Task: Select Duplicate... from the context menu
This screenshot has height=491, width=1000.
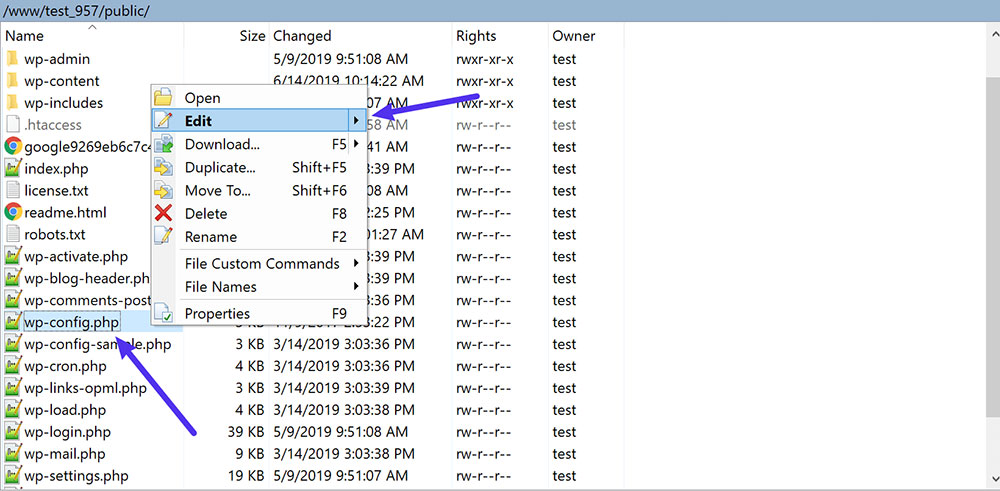Action: (220, 167)
